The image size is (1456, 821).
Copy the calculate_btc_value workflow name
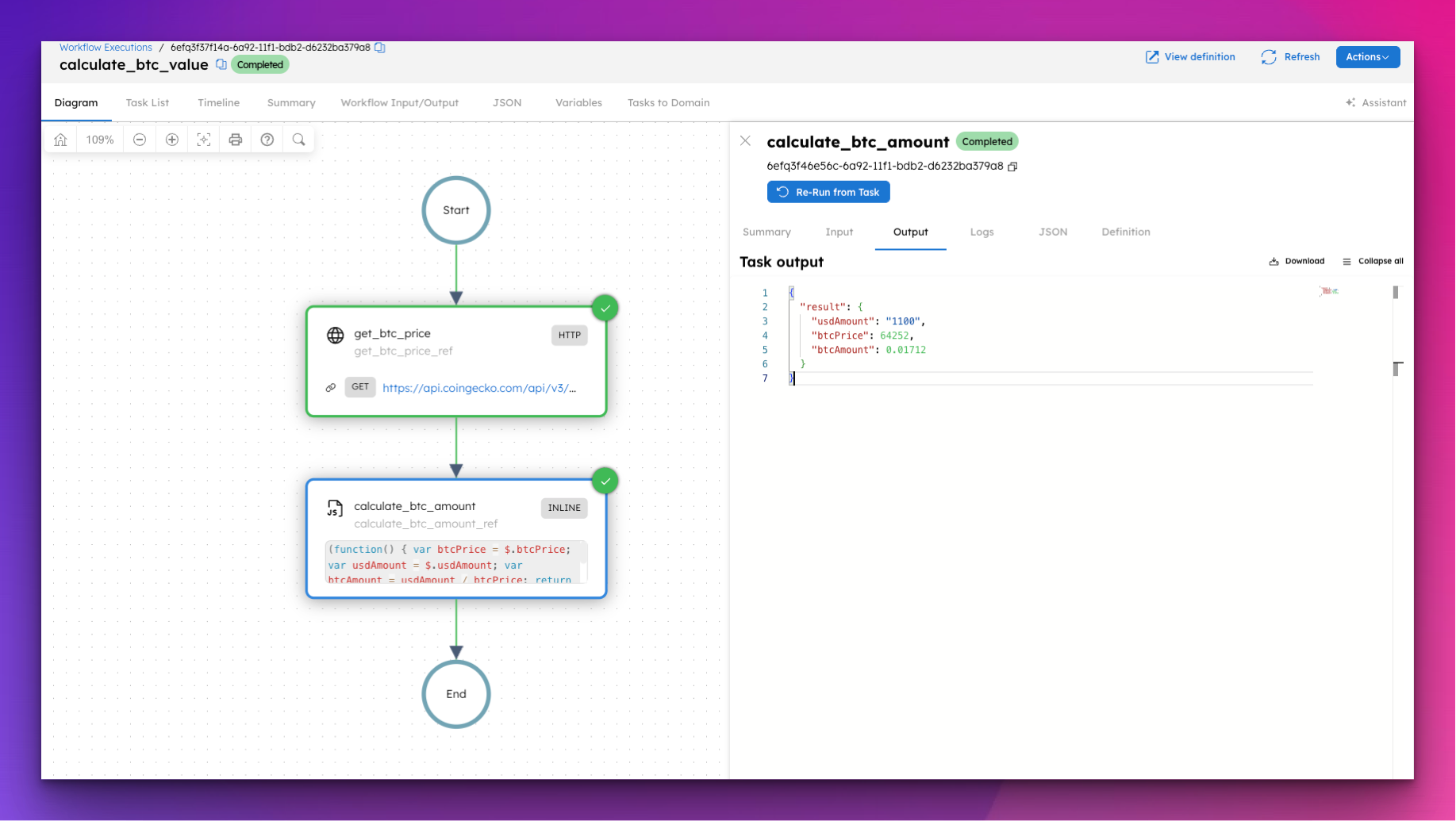click(221, 64)
